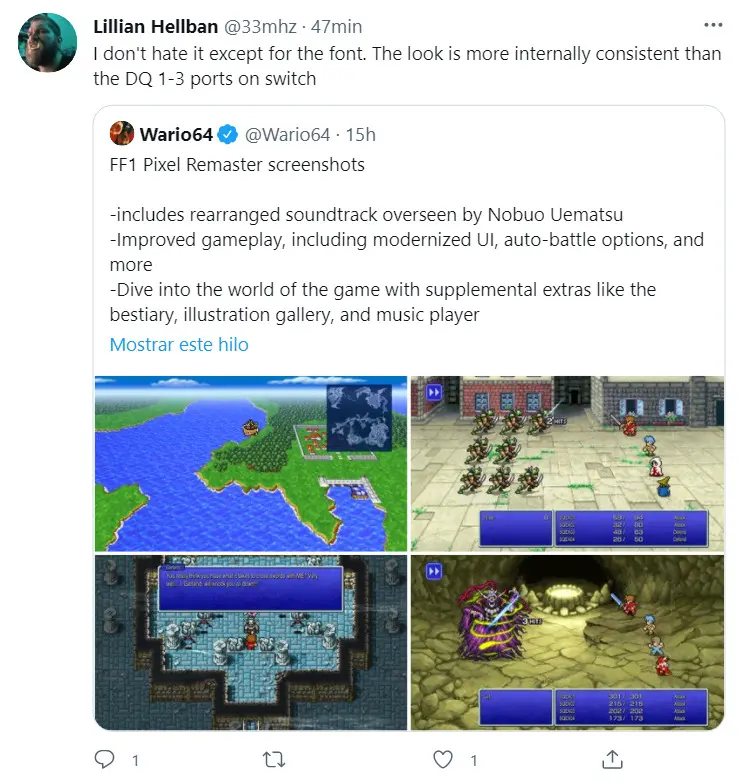The image size is (742, 782).
Task: Like the tweet with heart icon
Action: coord(443,760)
